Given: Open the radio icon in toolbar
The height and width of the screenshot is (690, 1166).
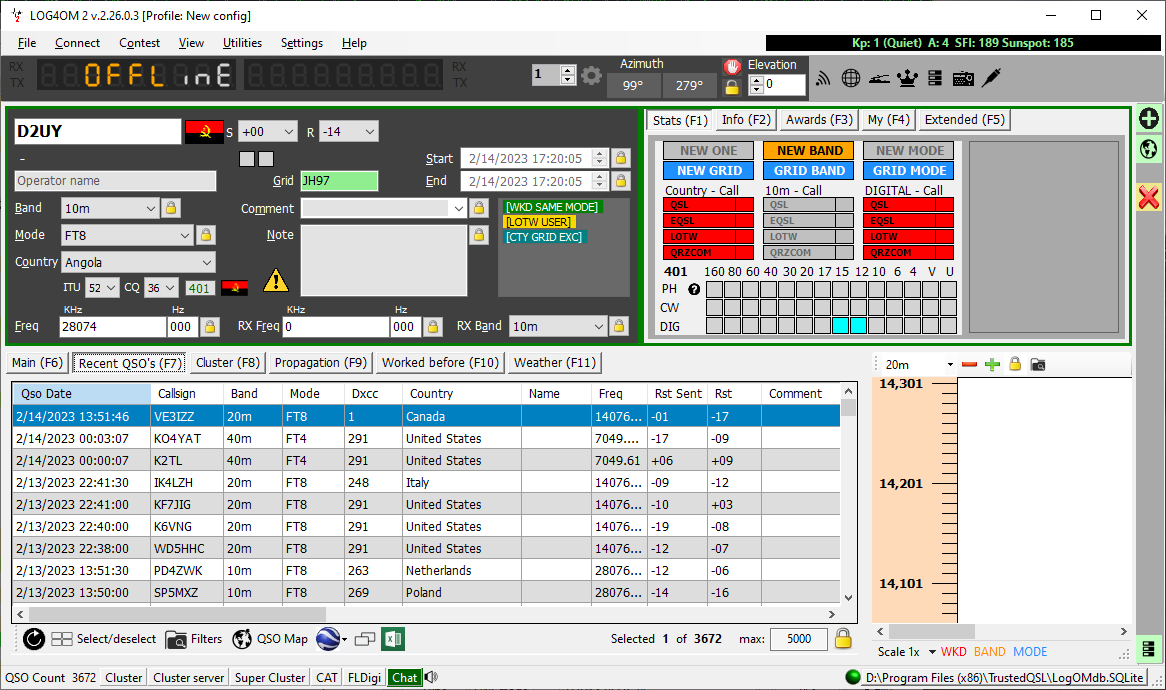Looking at the screenshot, I should pyautogui.click(x=963, y=77).
